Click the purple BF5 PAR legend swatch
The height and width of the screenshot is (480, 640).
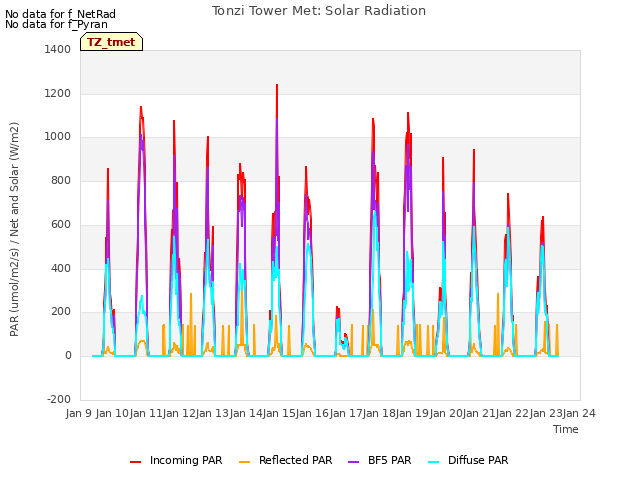tap(354, 462)
